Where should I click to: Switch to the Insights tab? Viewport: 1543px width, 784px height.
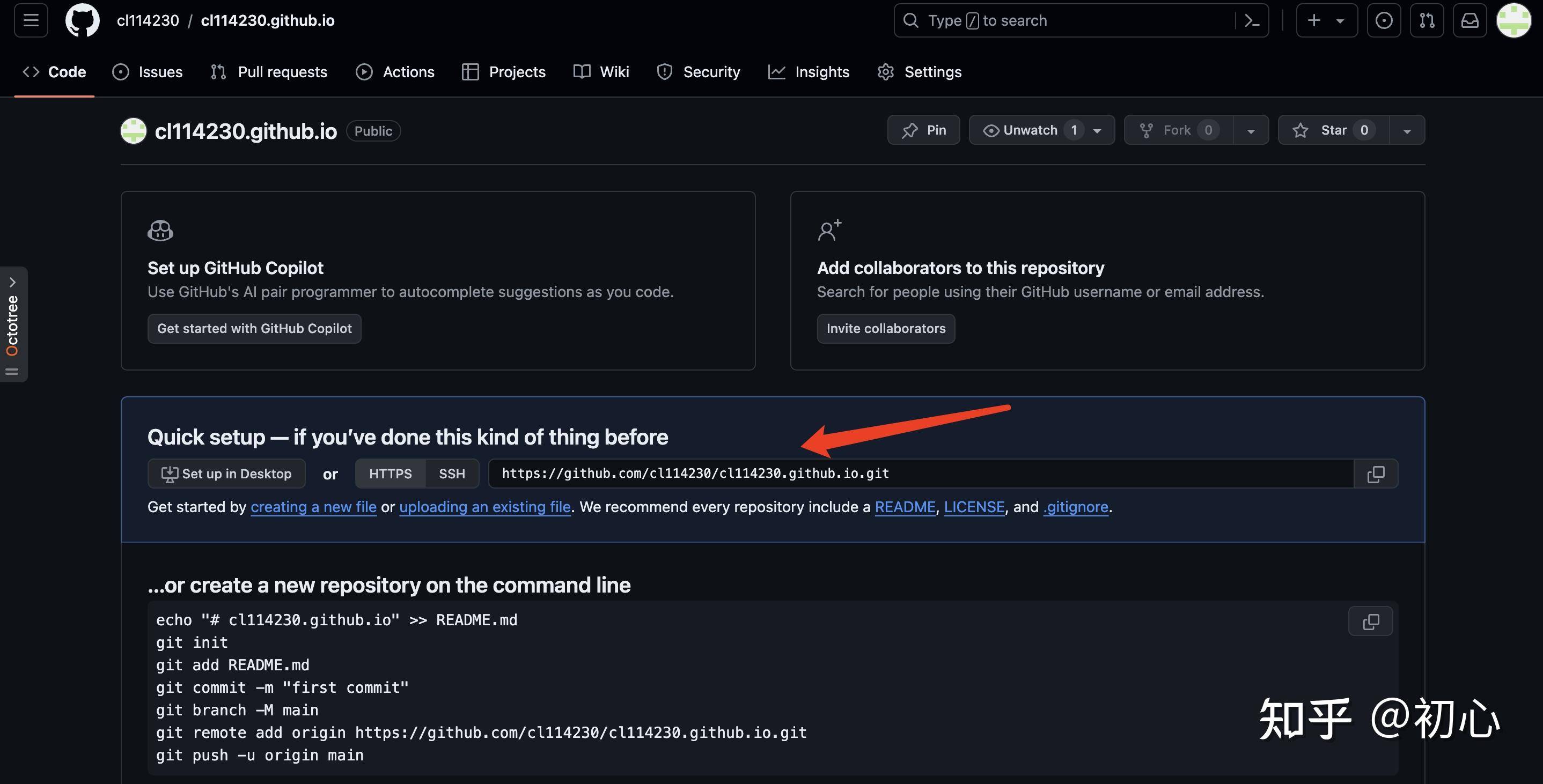[809, 72]
